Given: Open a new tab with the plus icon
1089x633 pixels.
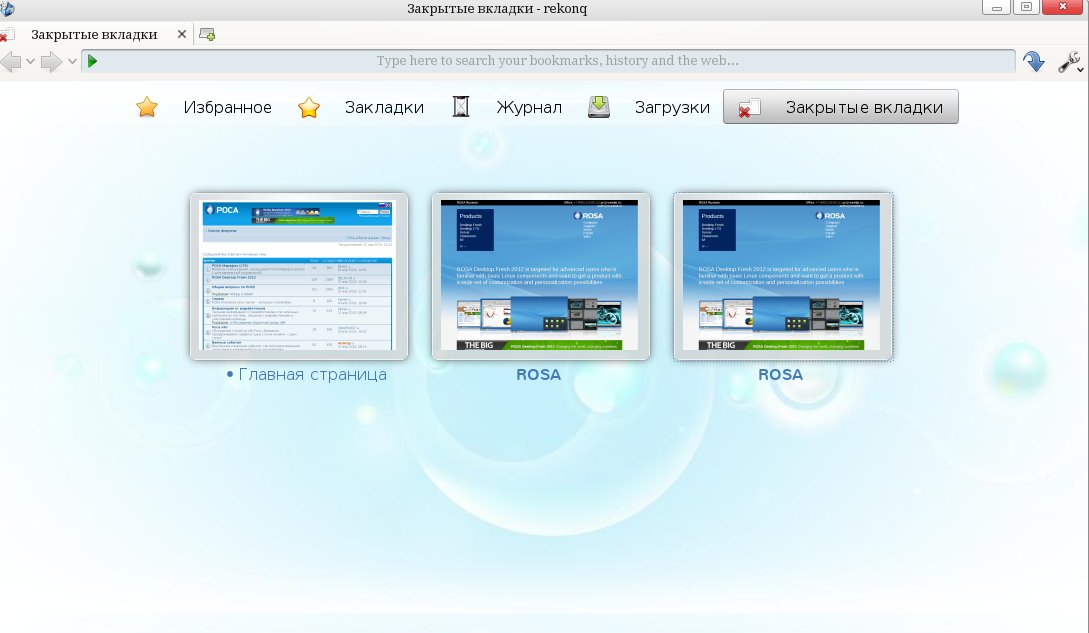Looking at the screenshot, I should (207, 34).
